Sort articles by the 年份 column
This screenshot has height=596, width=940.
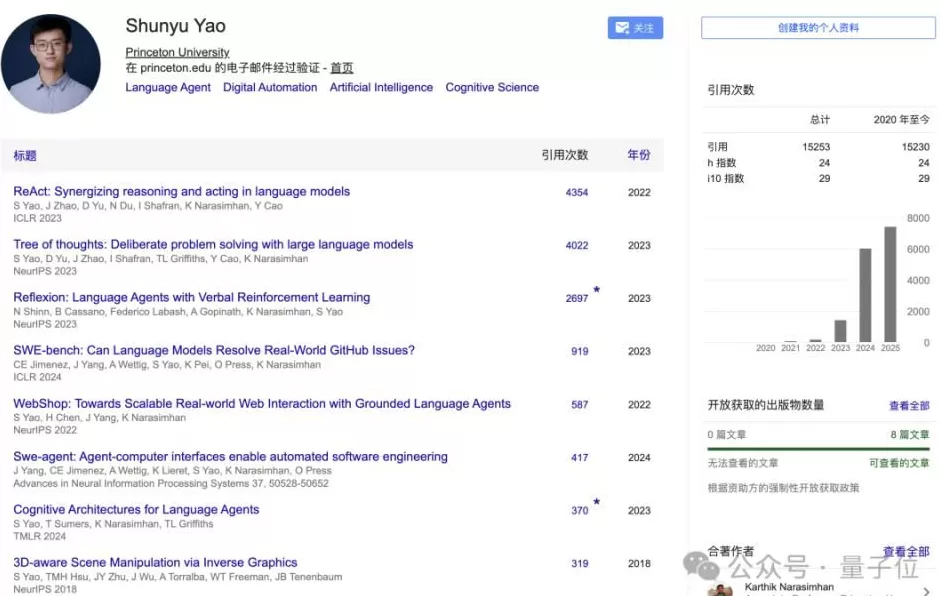pos(640,155)
